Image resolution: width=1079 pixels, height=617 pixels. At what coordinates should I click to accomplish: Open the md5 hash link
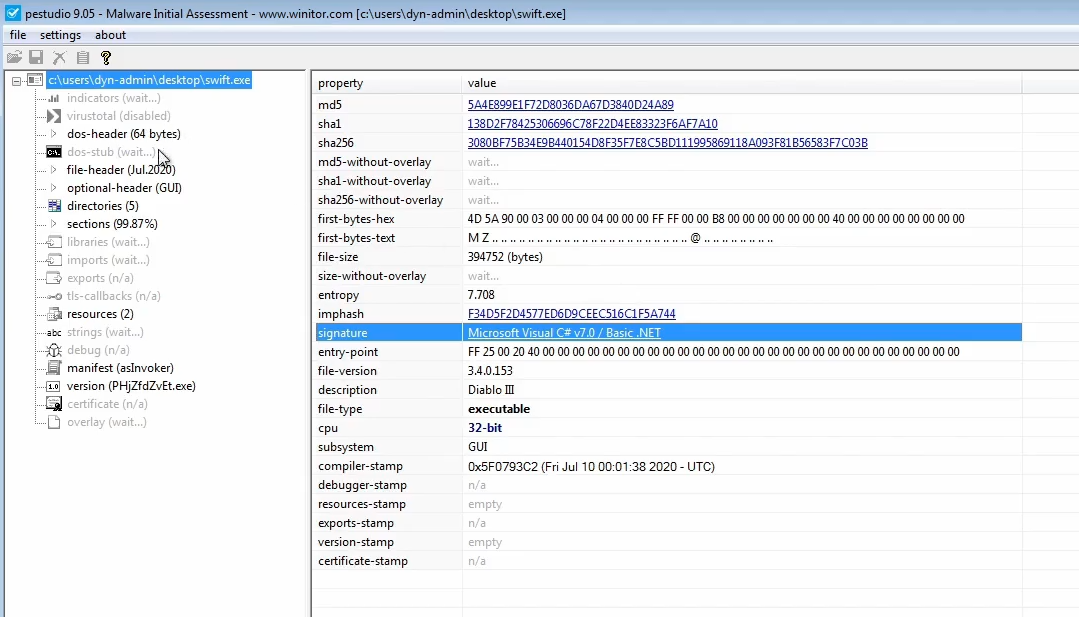570,105
